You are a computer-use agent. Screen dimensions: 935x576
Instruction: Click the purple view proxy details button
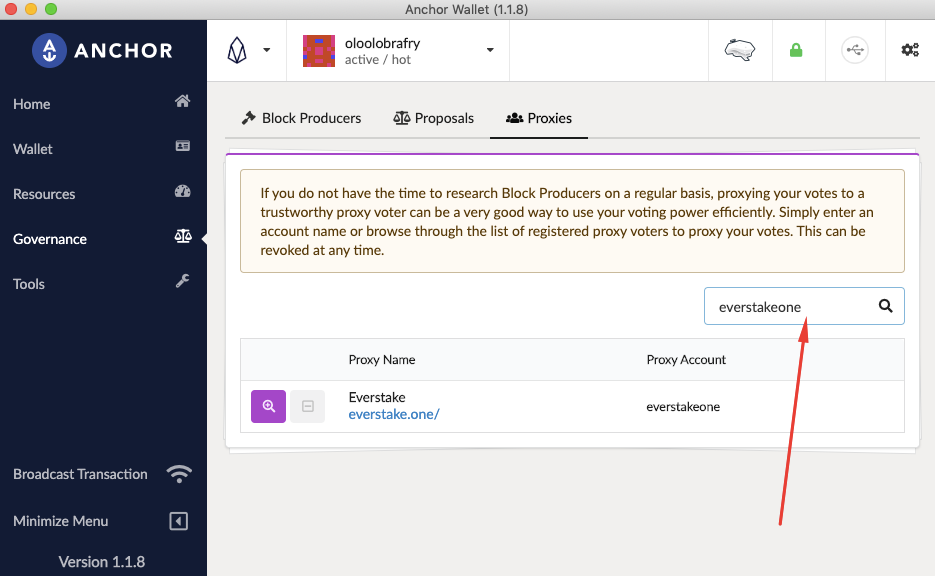268,407
